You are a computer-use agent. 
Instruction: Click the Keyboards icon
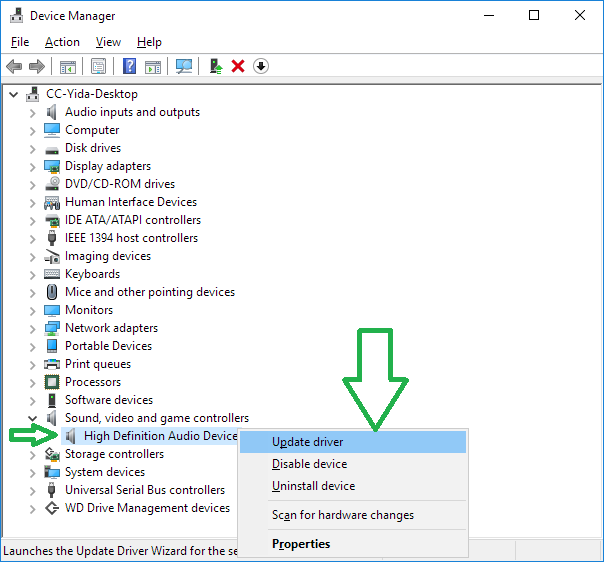click(52, 274)
